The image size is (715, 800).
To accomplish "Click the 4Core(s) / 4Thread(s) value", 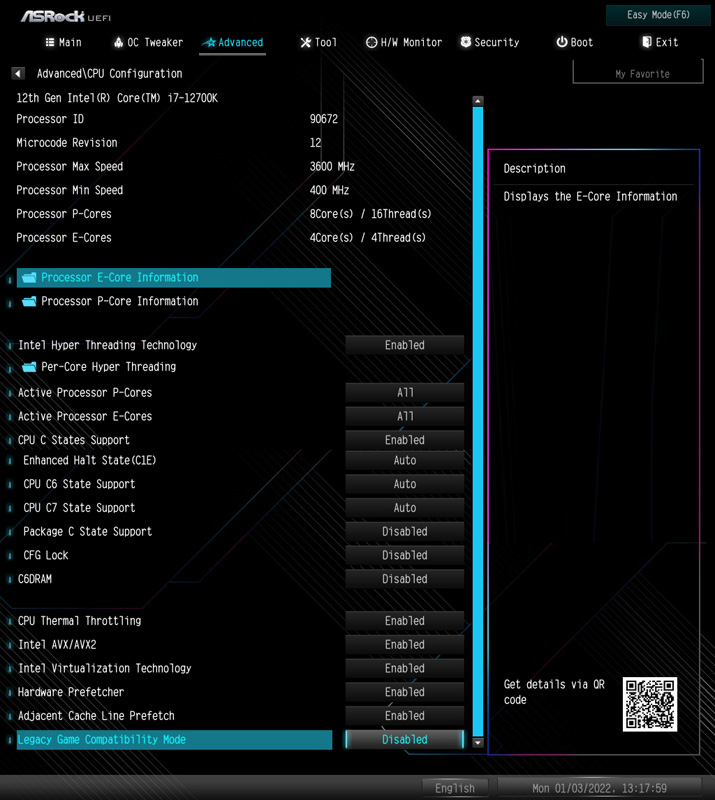I will 367,238.
